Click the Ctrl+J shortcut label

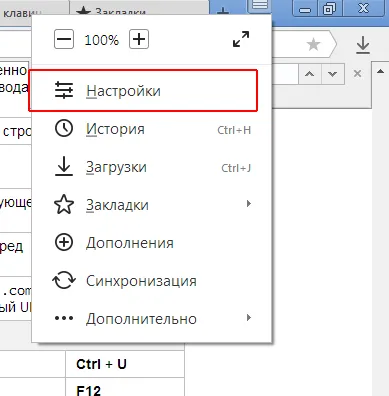(236, 168)
